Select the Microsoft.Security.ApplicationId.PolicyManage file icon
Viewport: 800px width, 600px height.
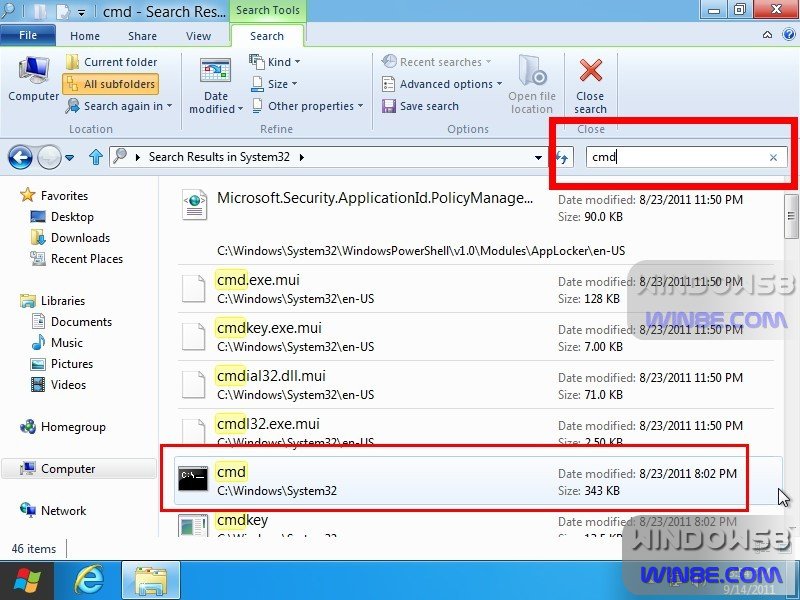click(195, 205)
